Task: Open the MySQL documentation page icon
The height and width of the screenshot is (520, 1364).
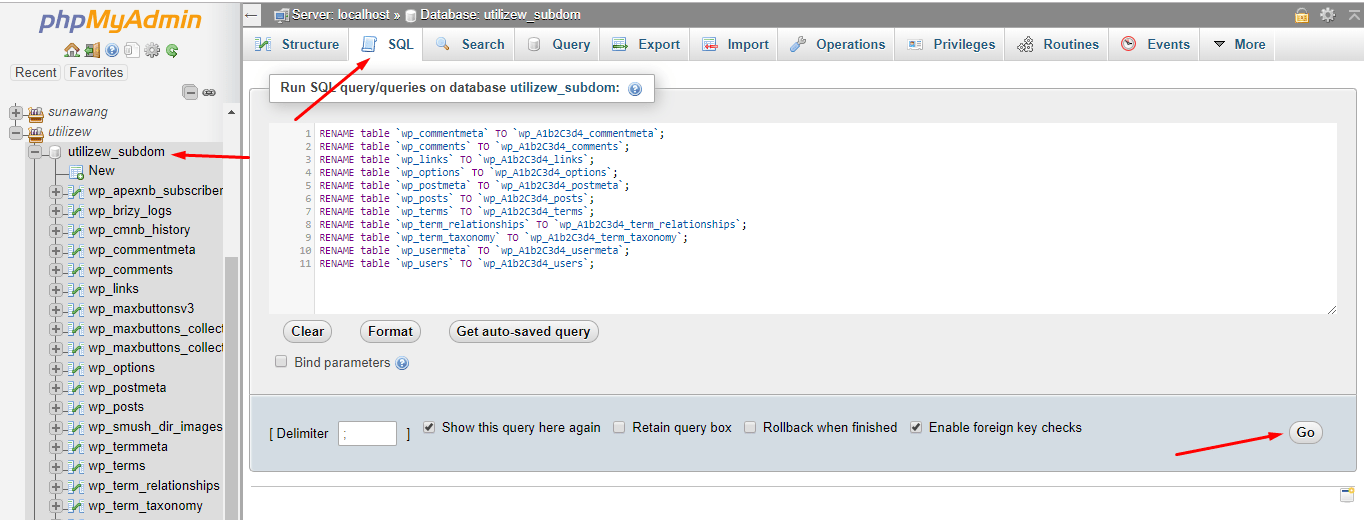Action: point(132,50)
